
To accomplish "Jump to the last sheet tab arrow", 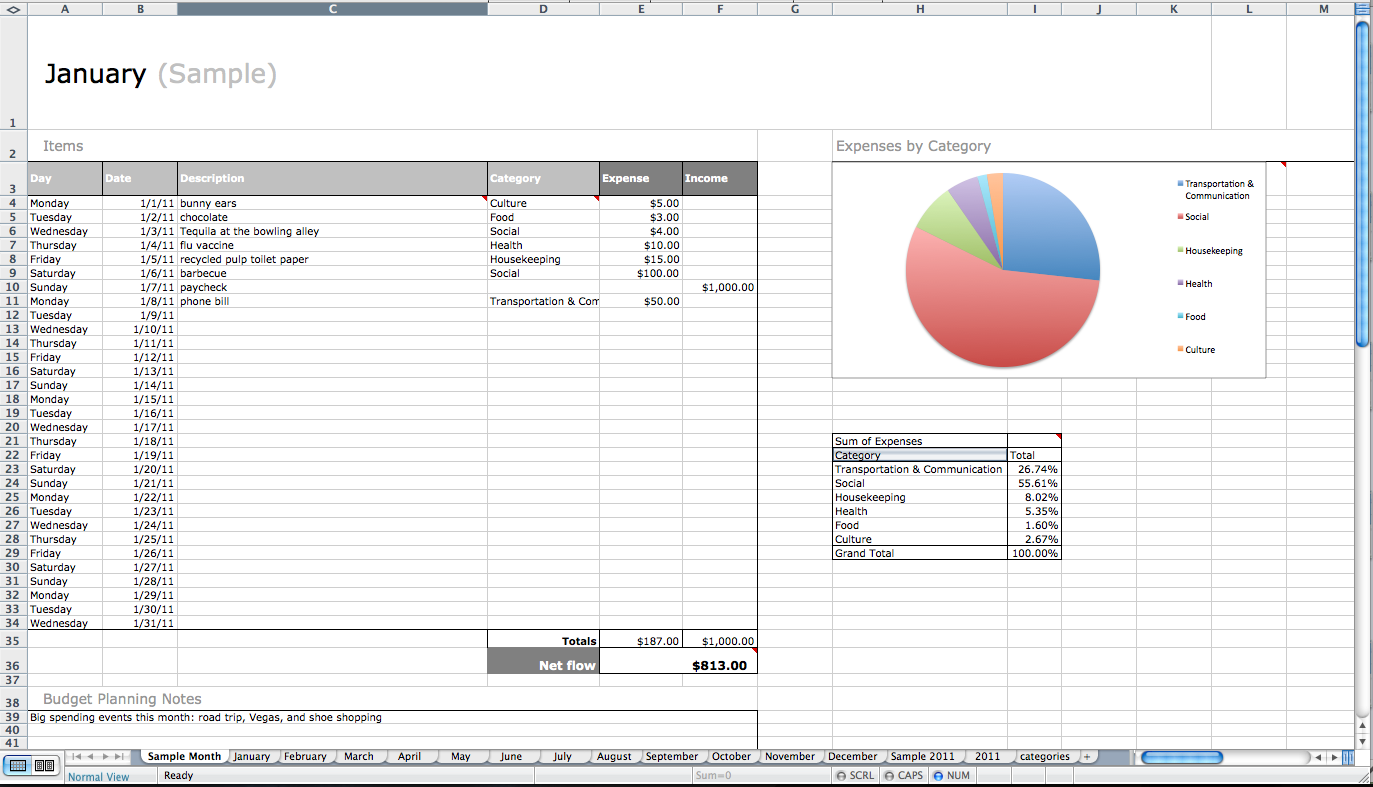I will (x=118, y=757).
